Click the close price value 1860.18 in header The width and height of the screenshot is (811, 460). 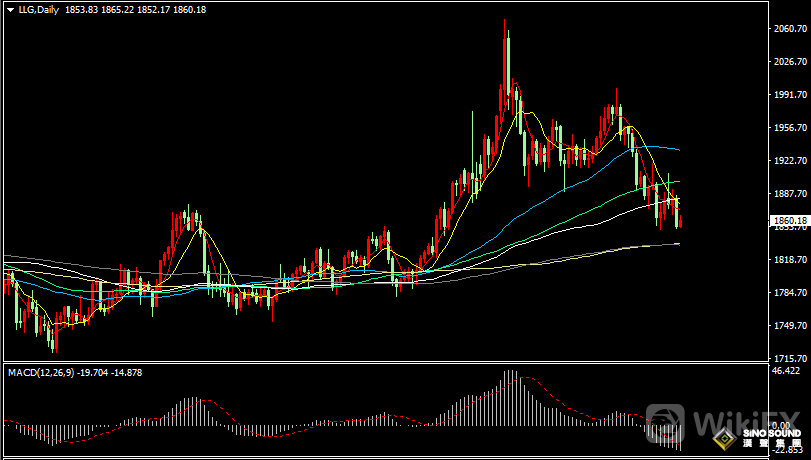pos(189,10)
